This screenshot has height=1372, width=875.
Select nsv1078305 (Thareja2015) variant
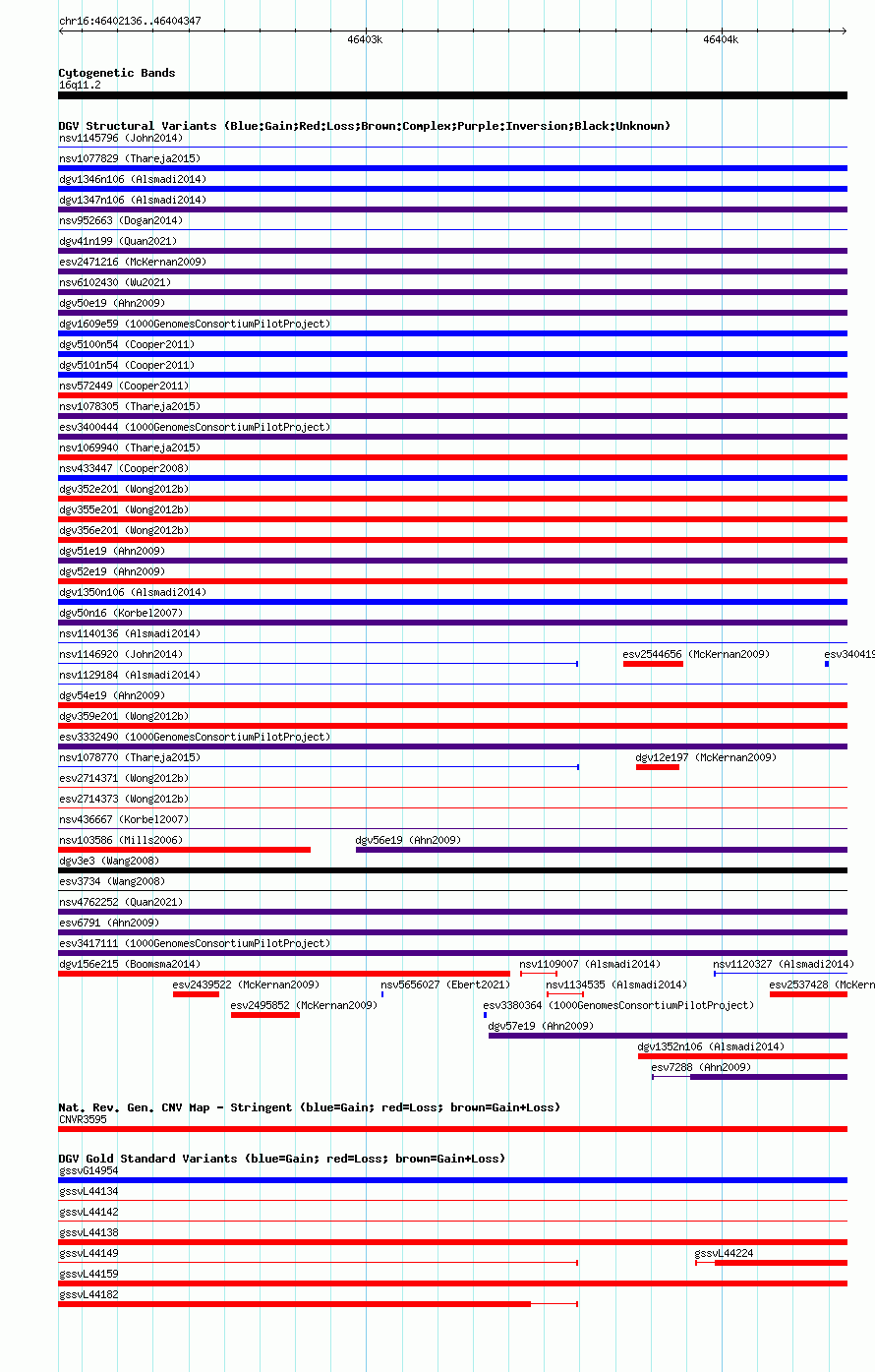(x=129, y=406)
